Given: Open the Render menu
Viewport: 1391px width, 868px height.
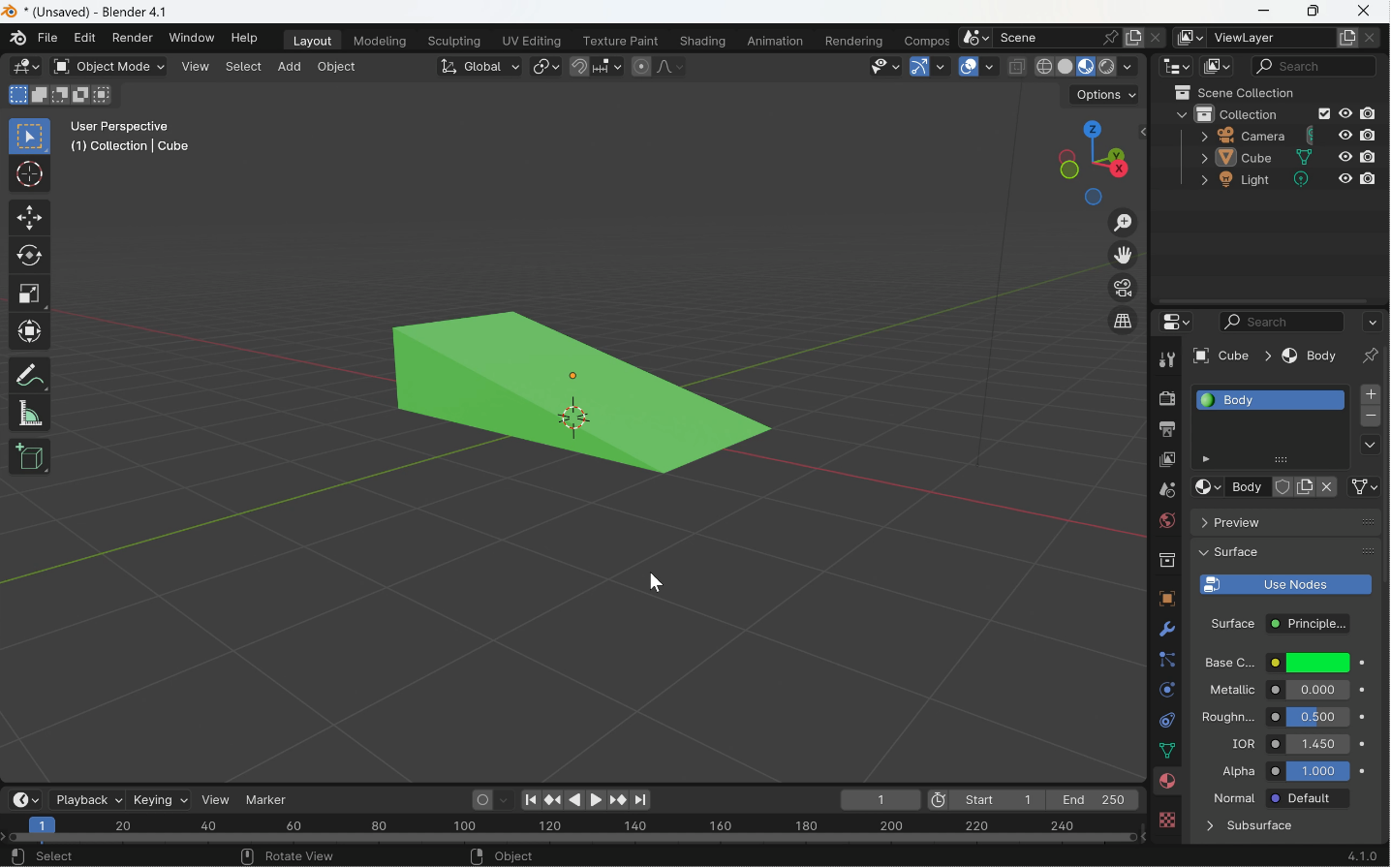Looking at the screenshot, I should click(133, 39).
